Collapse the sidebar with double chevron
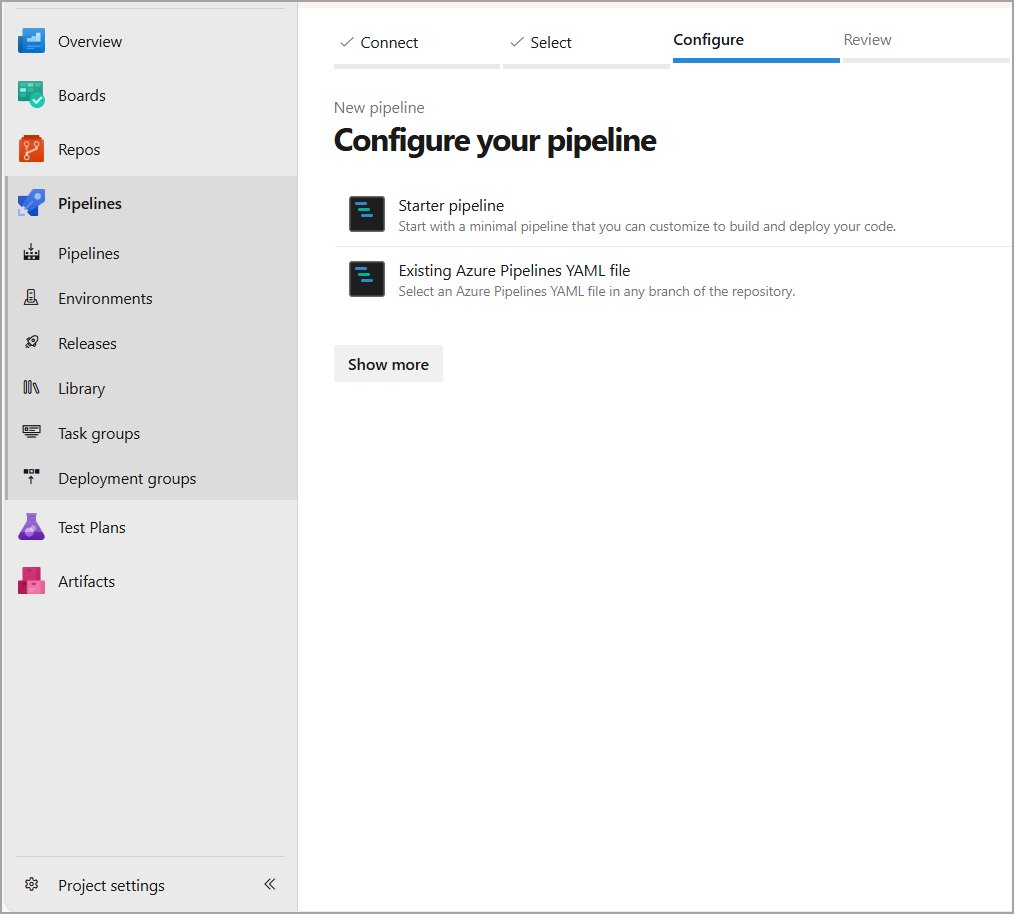 269,884
